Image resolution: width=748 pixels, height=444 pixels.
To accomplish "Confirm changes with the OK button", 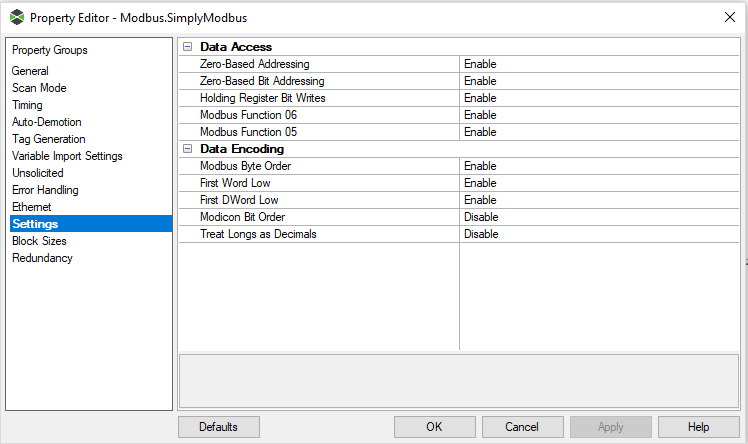I will [x=435, y=427].
